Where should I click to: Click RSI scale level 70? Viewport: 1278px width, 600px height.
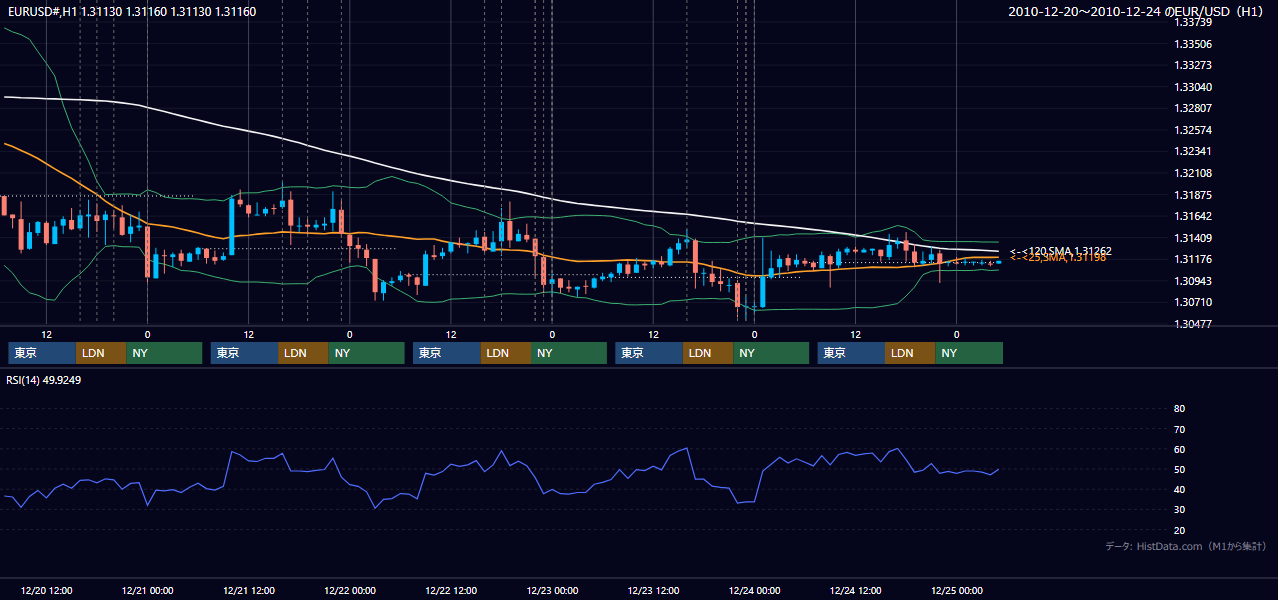[x=1179, y=429]
